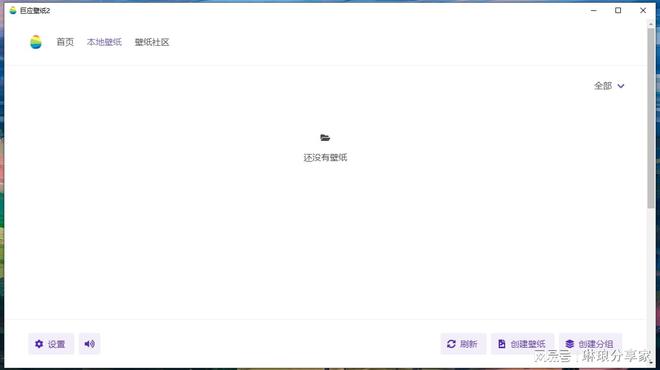Refresh the list with the 刷新 button
The width and height of the screenshot is (660, 370).
[463, 344]
